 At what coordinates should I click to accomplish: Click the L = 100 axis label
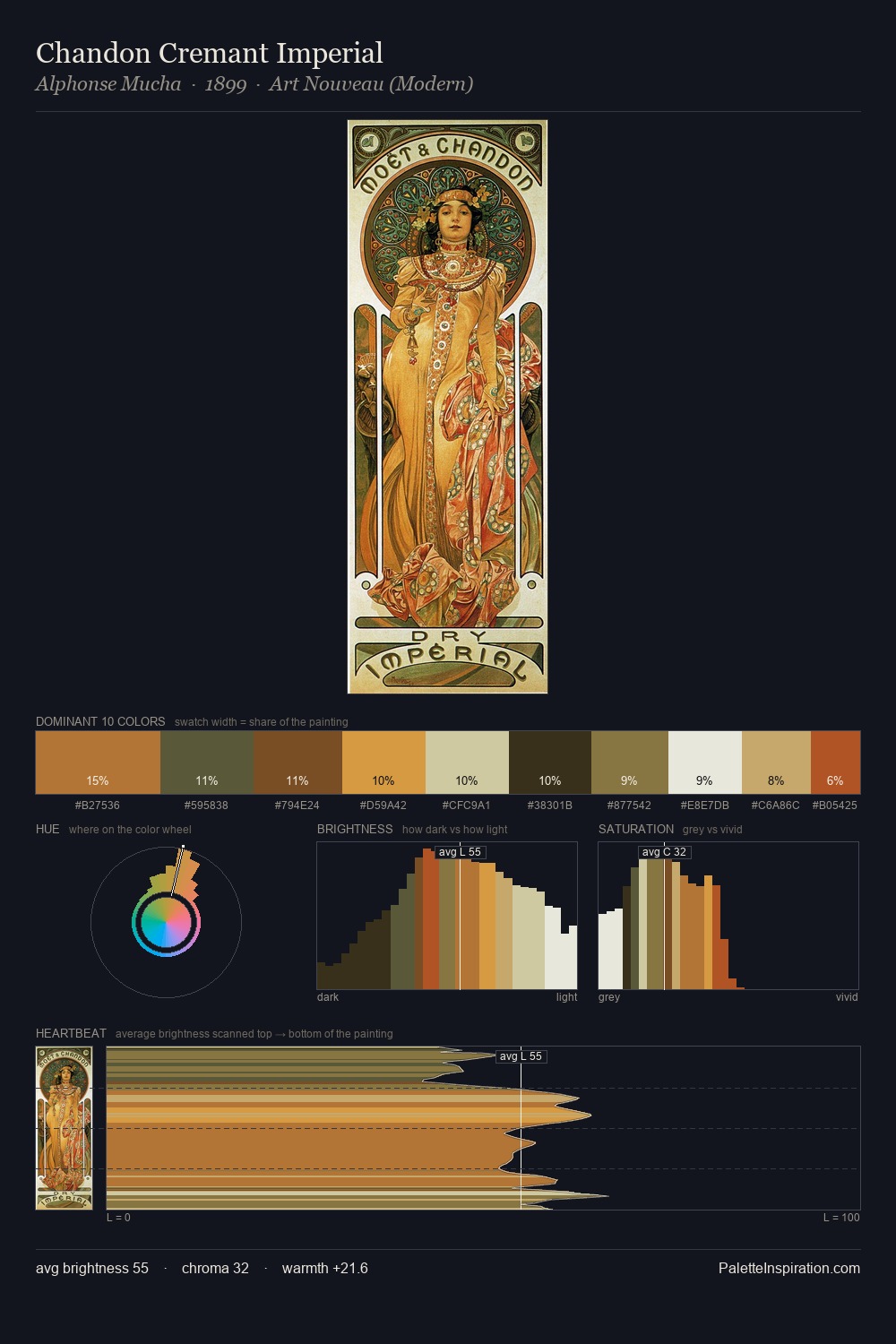pyautogui.click(x=841, y=1218)
